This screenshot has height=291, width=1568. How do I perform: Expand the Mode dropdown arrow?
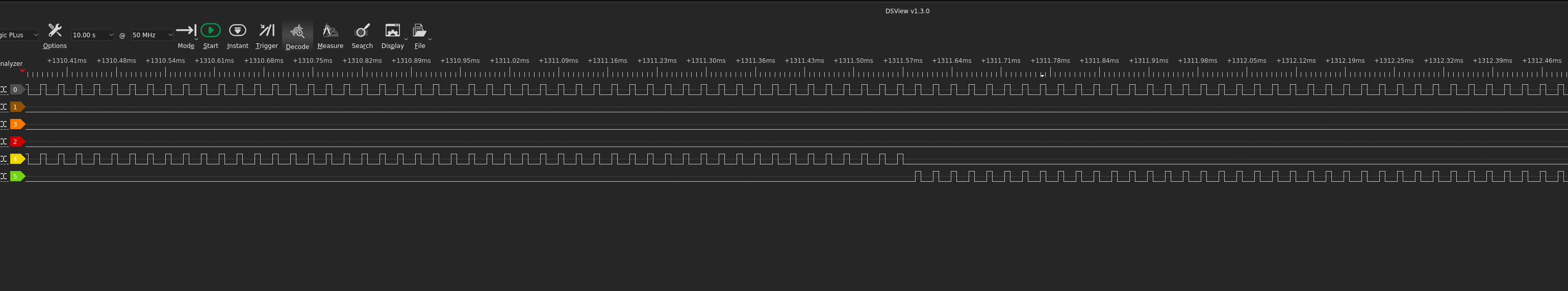click(196, 39)
